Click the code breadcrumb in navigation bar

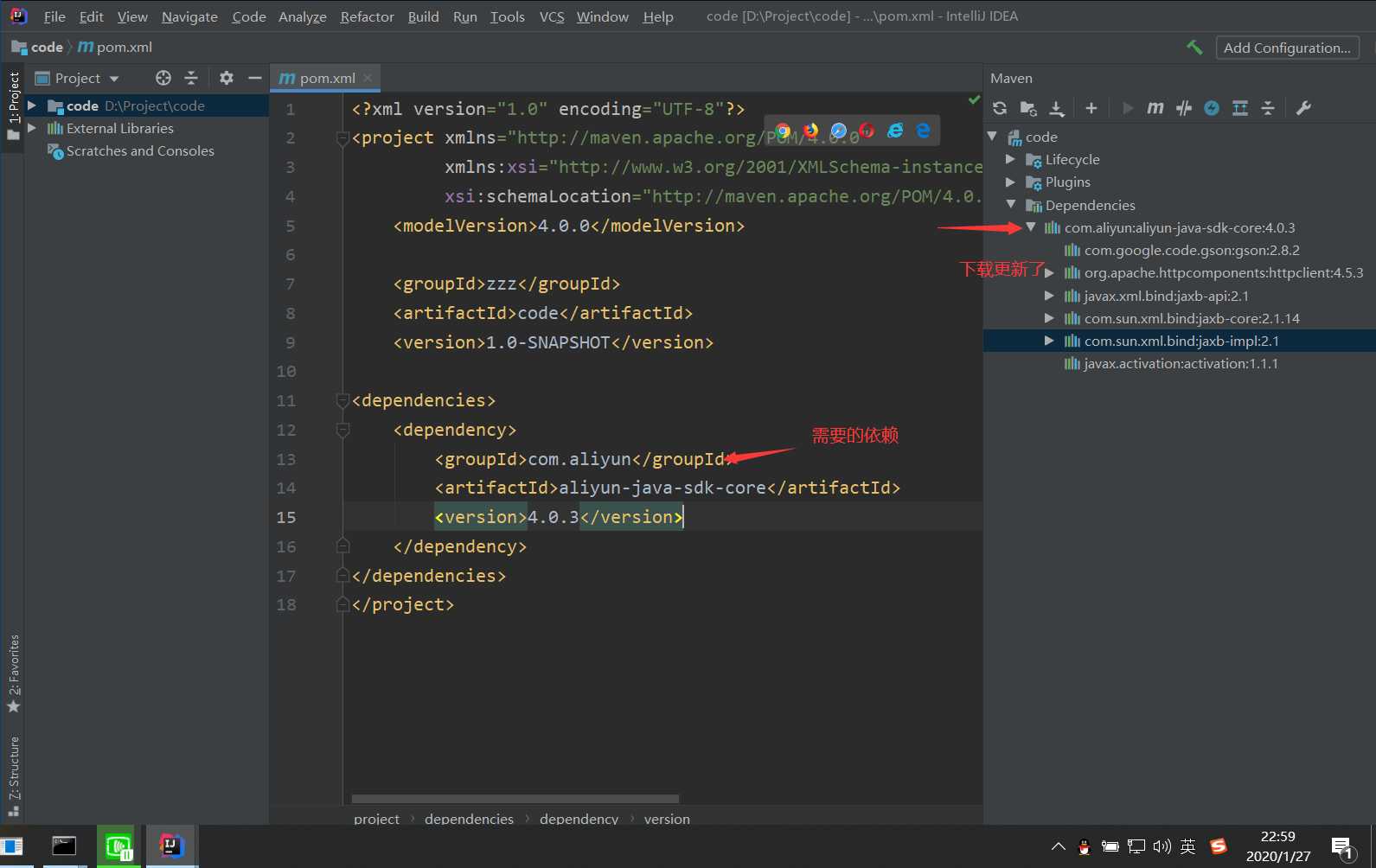click(37, 48)
